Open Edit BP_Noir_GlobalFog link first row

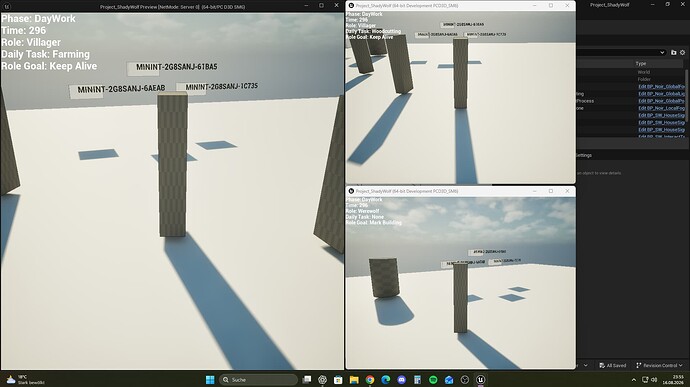661,87
